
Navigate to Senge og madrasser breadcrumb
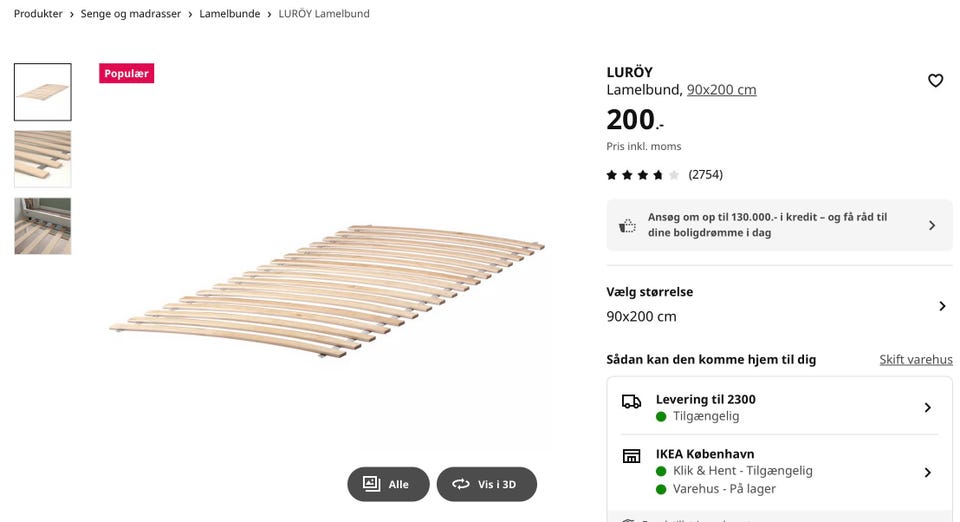pos(130,14)
